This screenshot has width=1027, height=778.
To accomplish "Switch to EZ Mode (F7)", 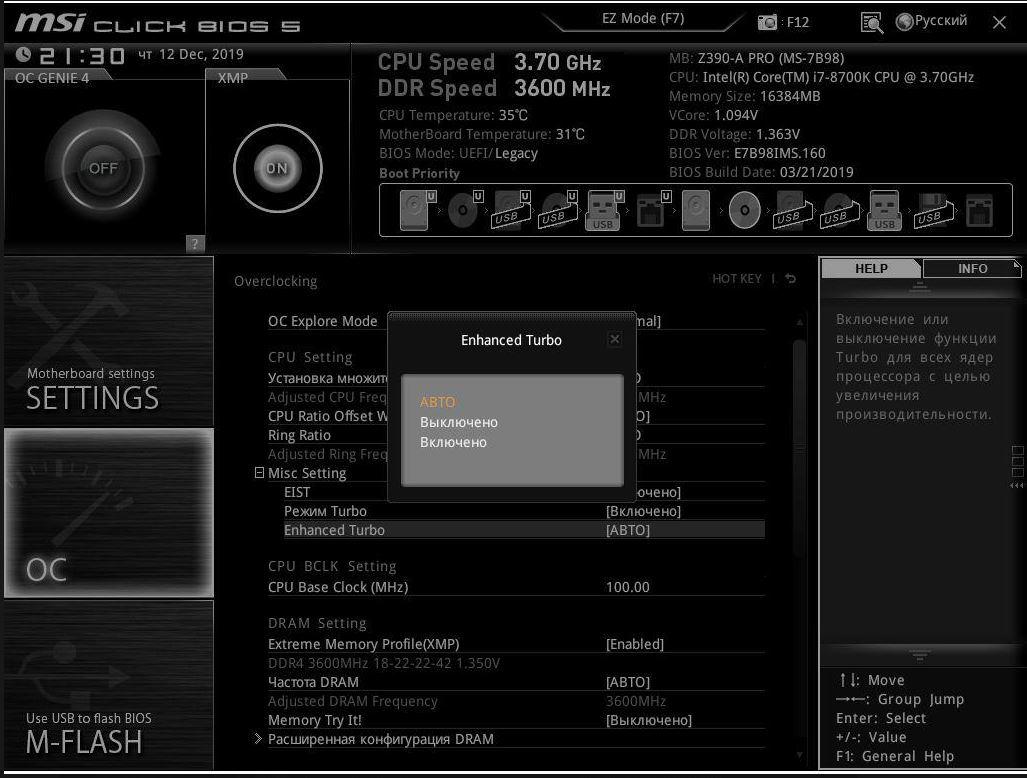I will (x=643, y=18).
